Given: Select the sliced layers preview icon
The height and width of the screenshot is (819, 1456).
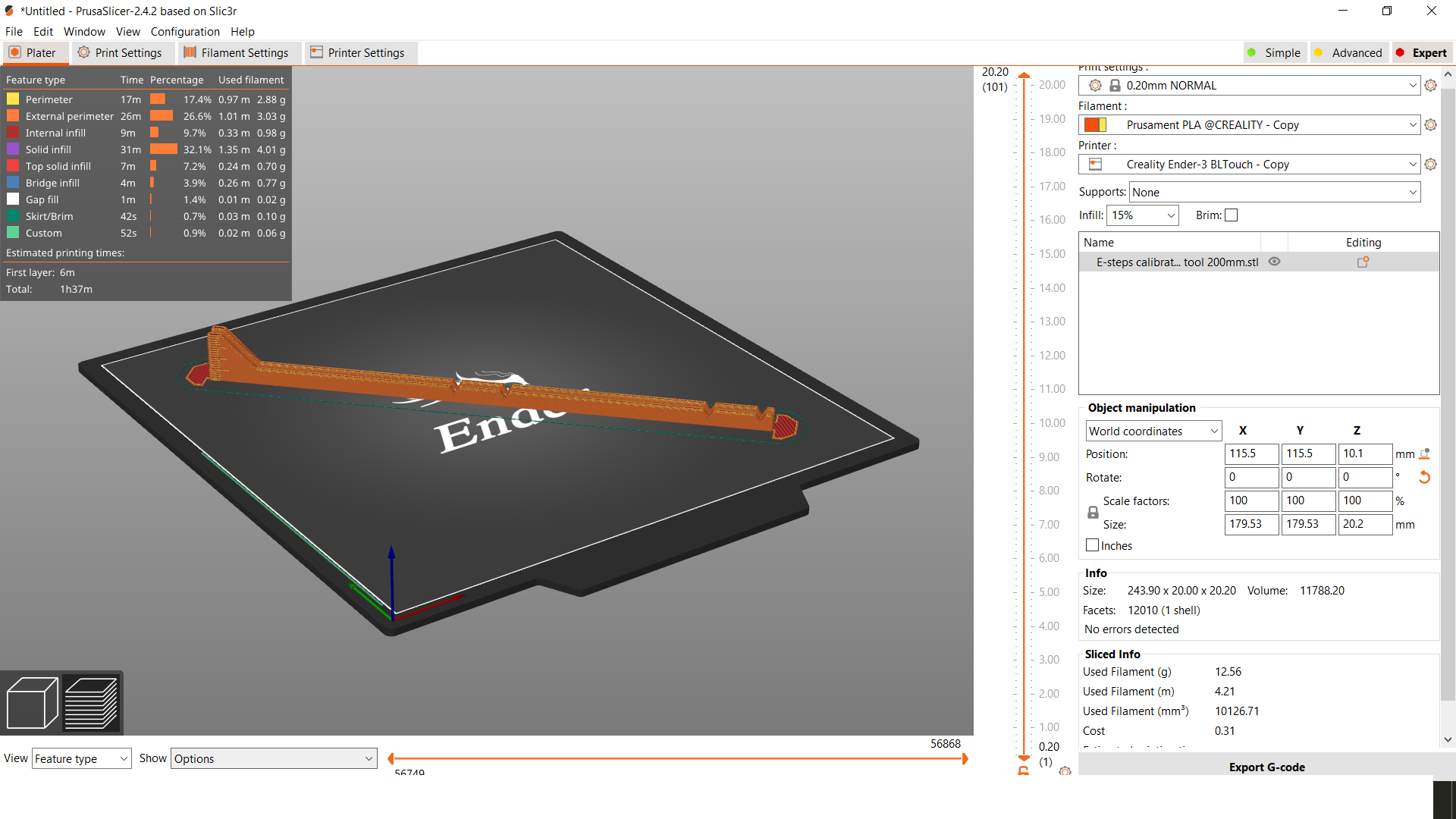Looking at the screenshot, I should (93, 702).
